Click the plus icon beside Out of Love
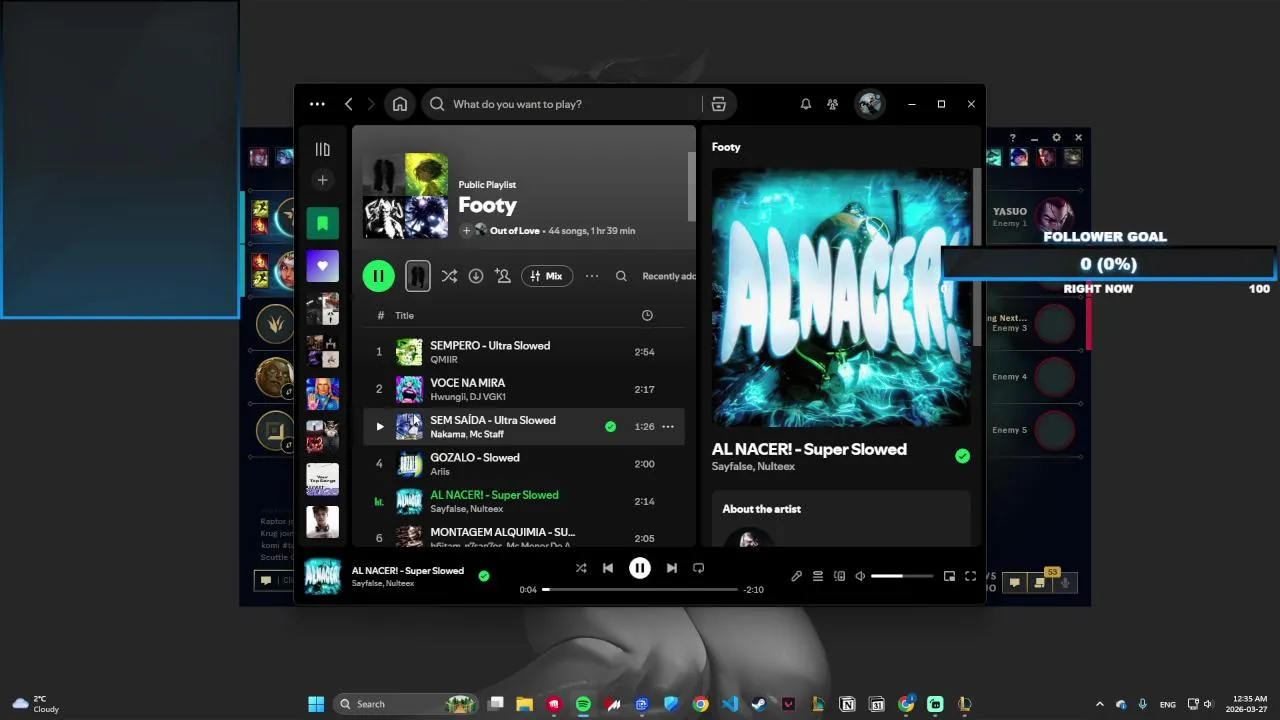 [x=466, y=231]
